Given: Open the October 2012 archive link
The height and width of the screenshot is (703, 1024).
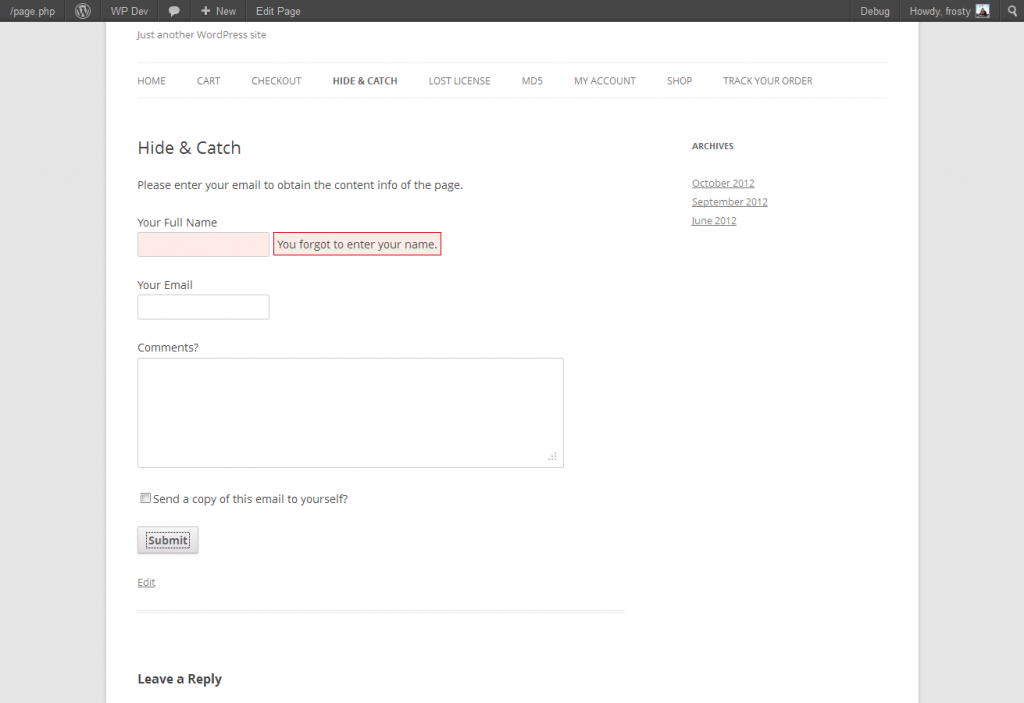Looking at the screenshot, I should coord(723,183).
